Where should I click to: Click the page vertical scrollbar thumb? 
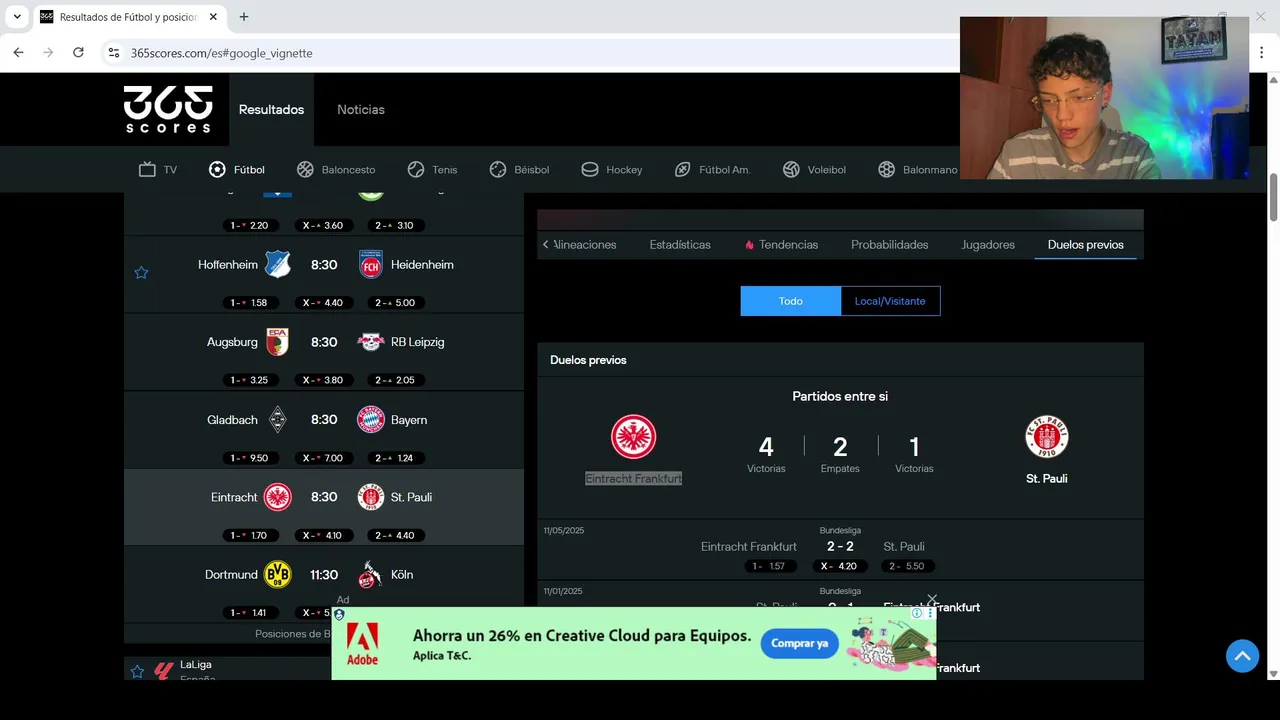[x=1273, y=198]
